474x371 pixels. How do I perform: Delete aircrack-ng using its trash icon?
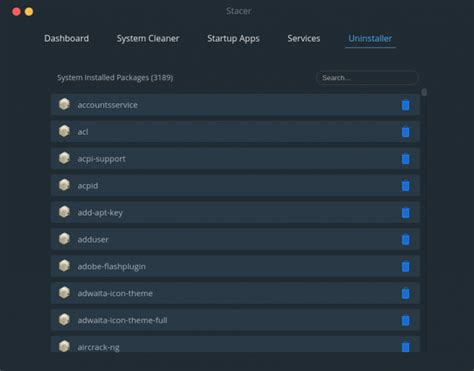tap(405, 347)
